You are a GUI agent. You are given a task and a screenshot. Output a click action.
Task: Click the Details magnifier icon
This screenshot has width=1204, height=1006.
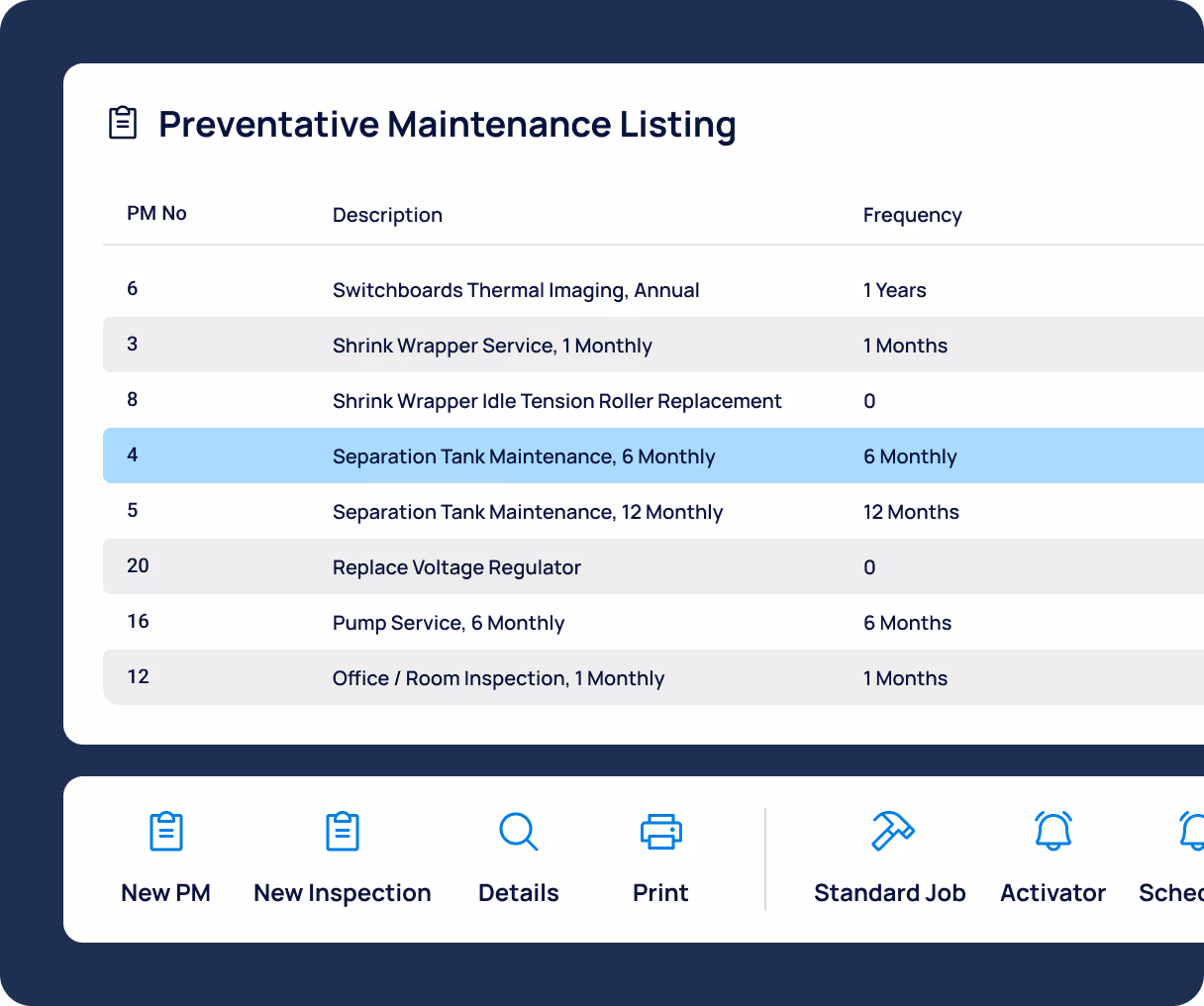tap(519, 832)
